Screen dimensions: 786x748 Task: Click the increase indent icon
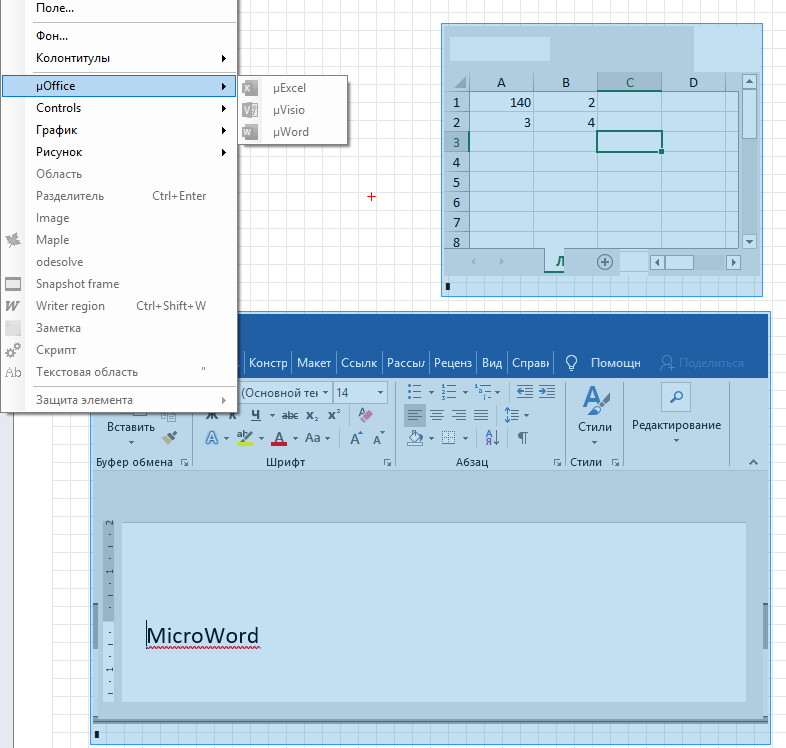pos(546,392)
